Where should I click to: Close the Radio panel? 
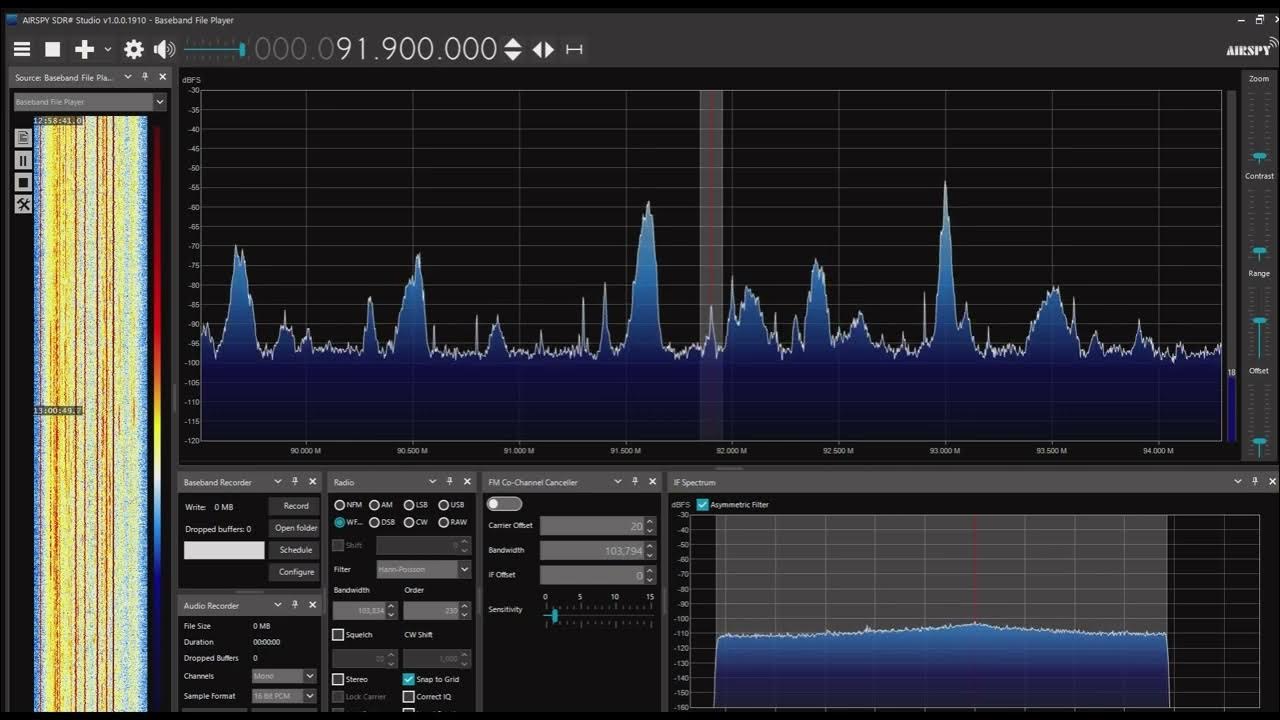tap(467, 482)
